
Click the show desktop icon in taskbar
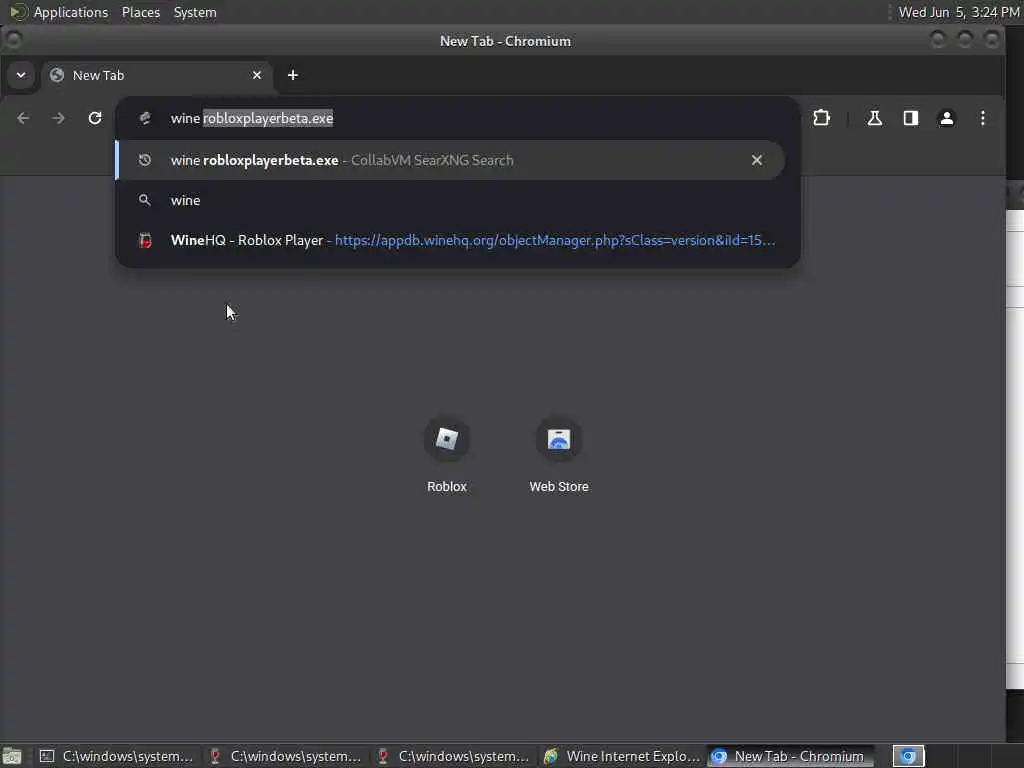[12, 756]
